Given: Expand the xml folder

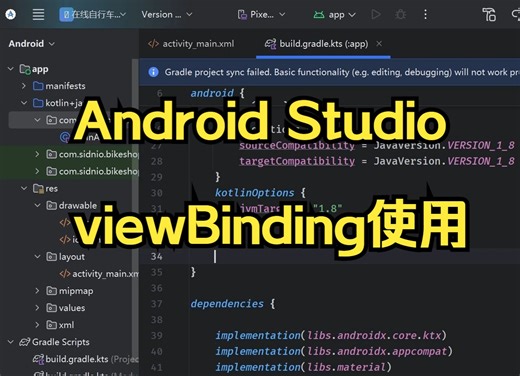Looking at the screenshot, I should click(37, 325).
